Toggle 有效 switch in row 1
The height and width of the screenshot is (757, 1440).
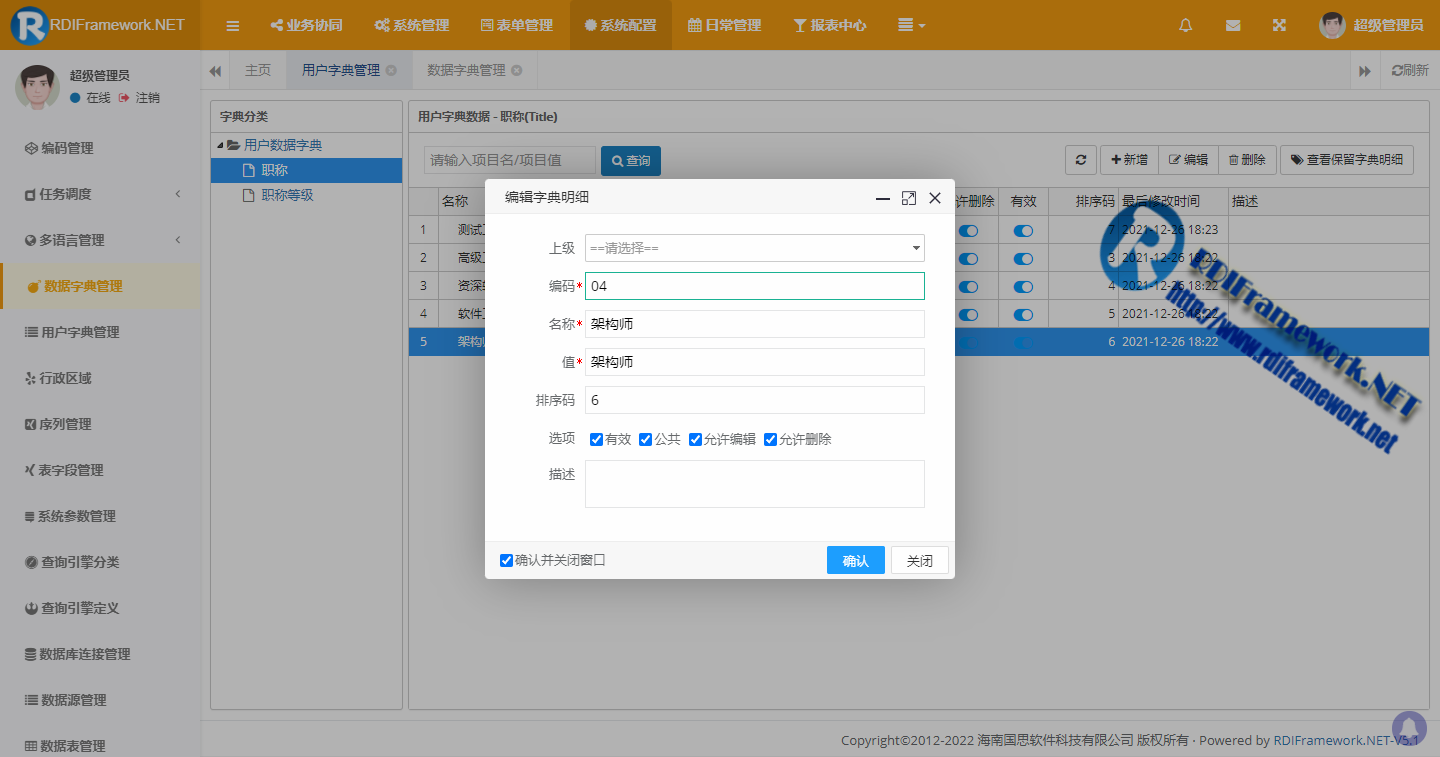coord(1023,230)
